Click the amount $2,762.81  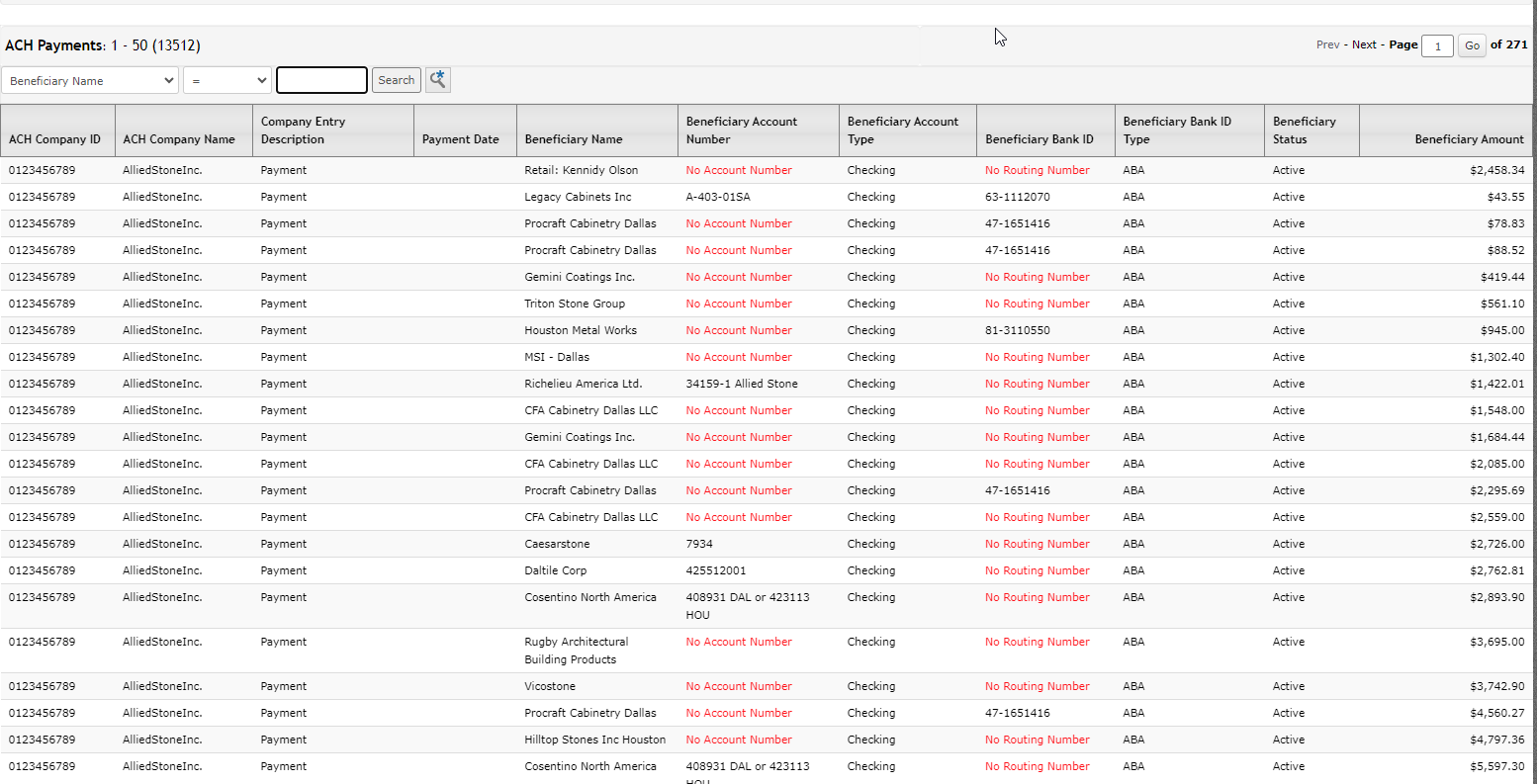[1497, 570]
